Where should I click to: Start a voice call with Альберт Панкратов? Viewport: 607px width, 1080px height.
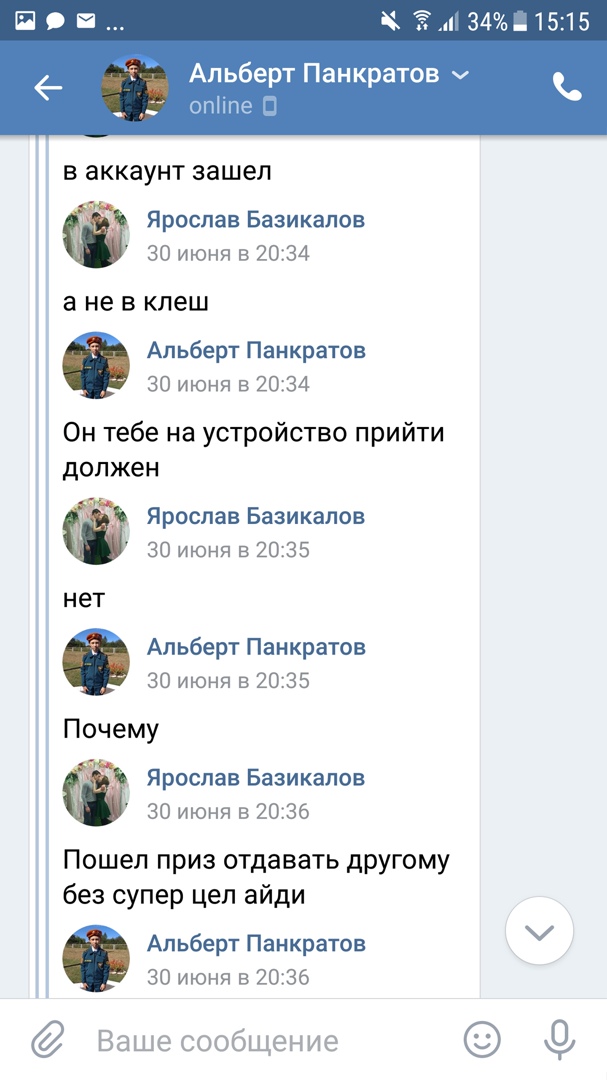[567, 88]
